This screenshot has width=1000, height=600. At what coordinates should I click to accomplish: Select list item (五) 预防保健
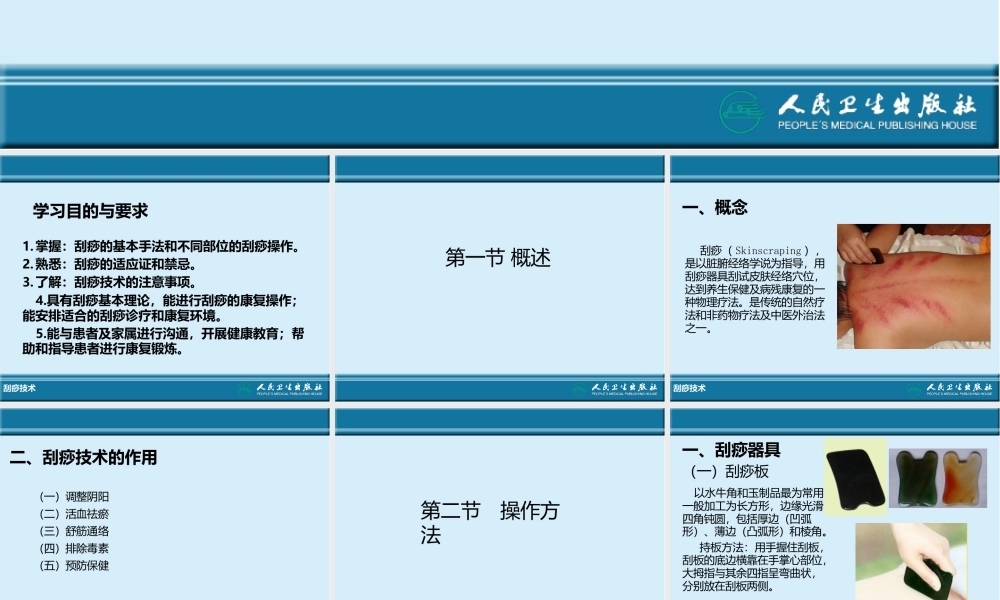point(74,566)
